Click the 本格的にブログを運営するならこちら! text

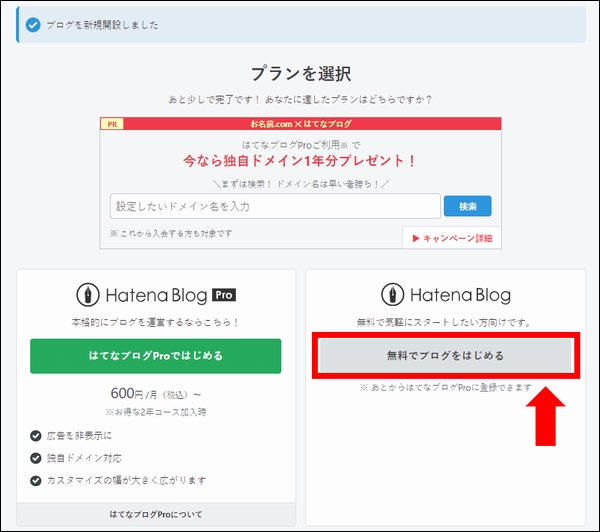coord(155,322)
